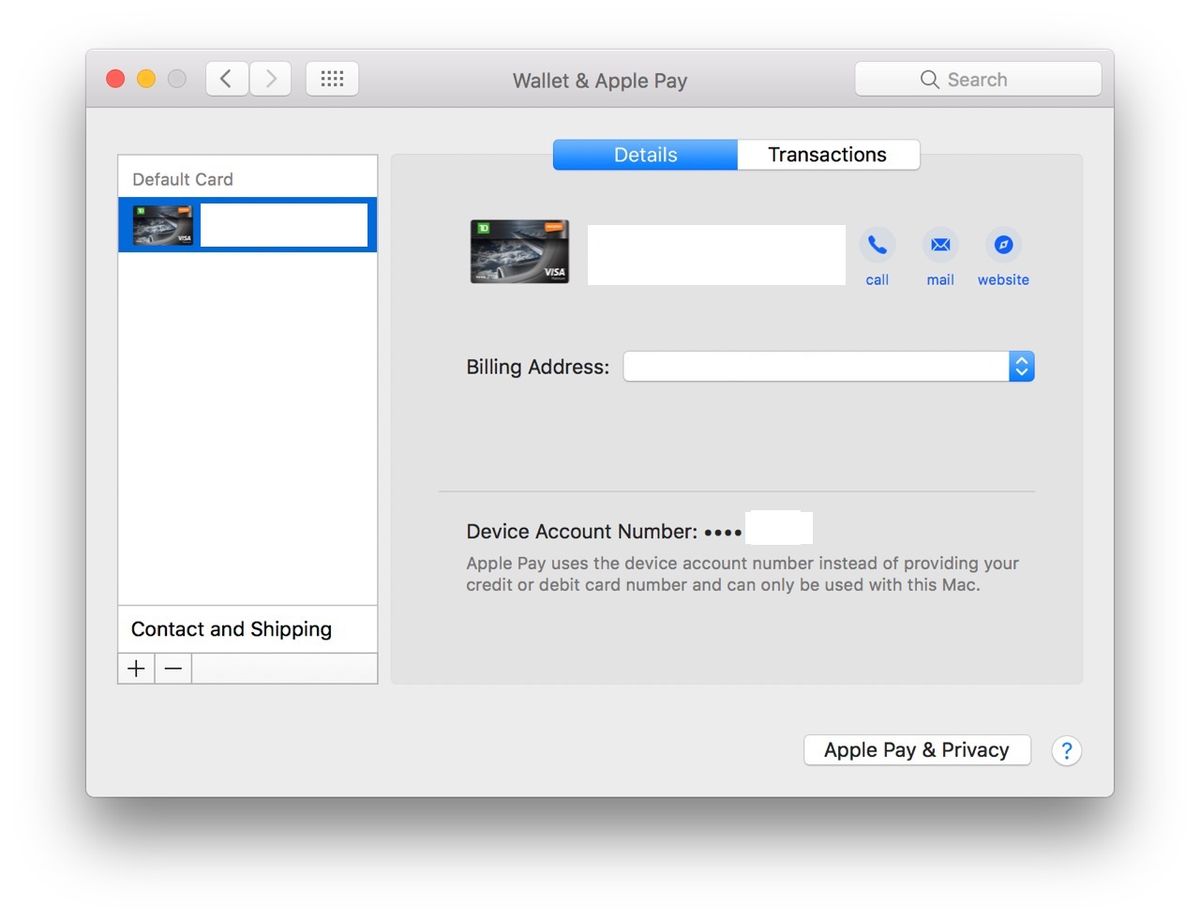
Task: Select the Details tab
Action: 645,154
